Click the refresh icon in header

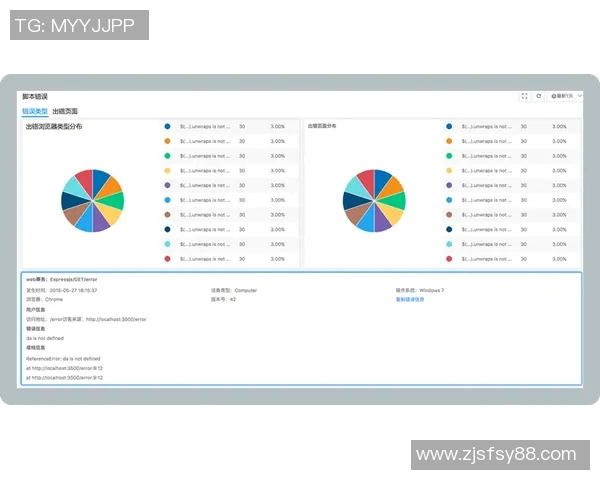tap(539, 96)
